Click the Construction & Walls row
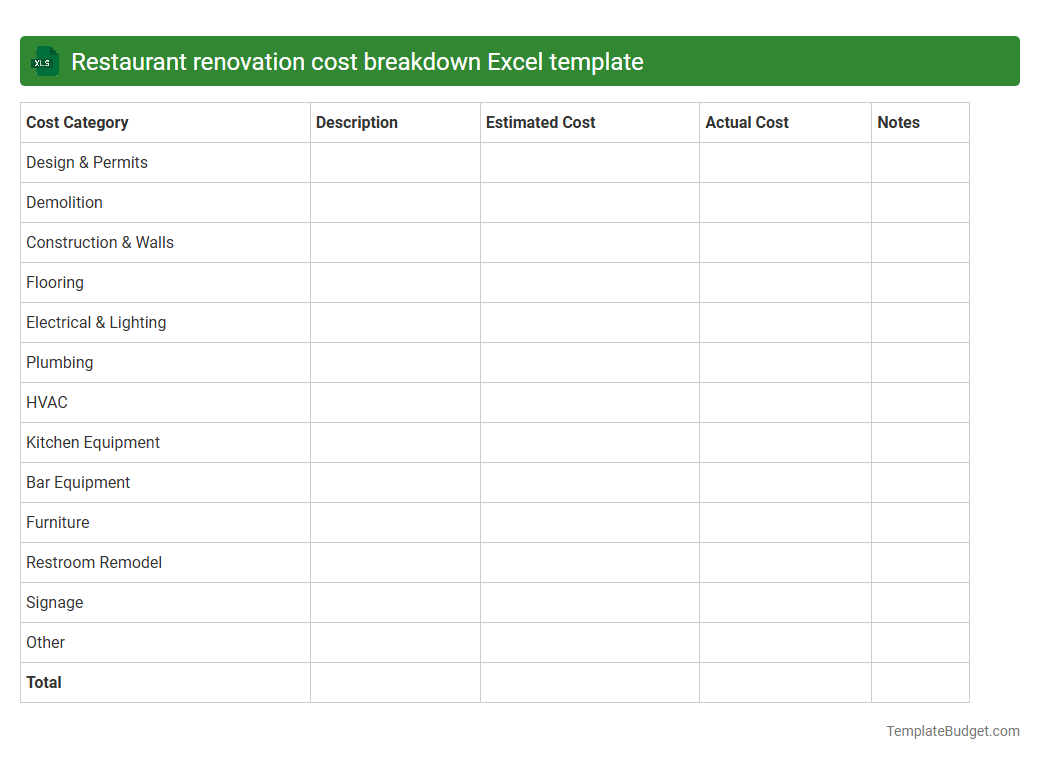The height and width of the screenshot is (760, 1040). [x=99, y=242]
